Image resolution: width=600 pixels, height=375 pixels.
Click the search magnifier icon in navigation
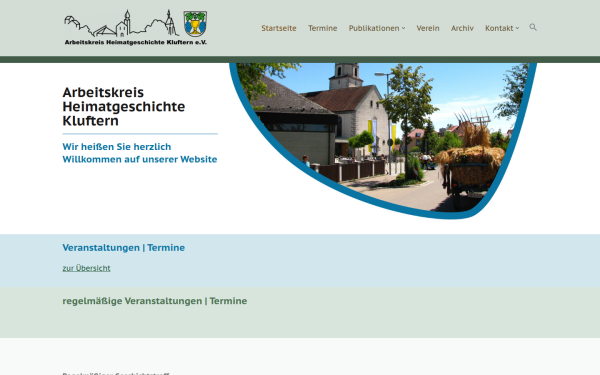pos(533,27)
